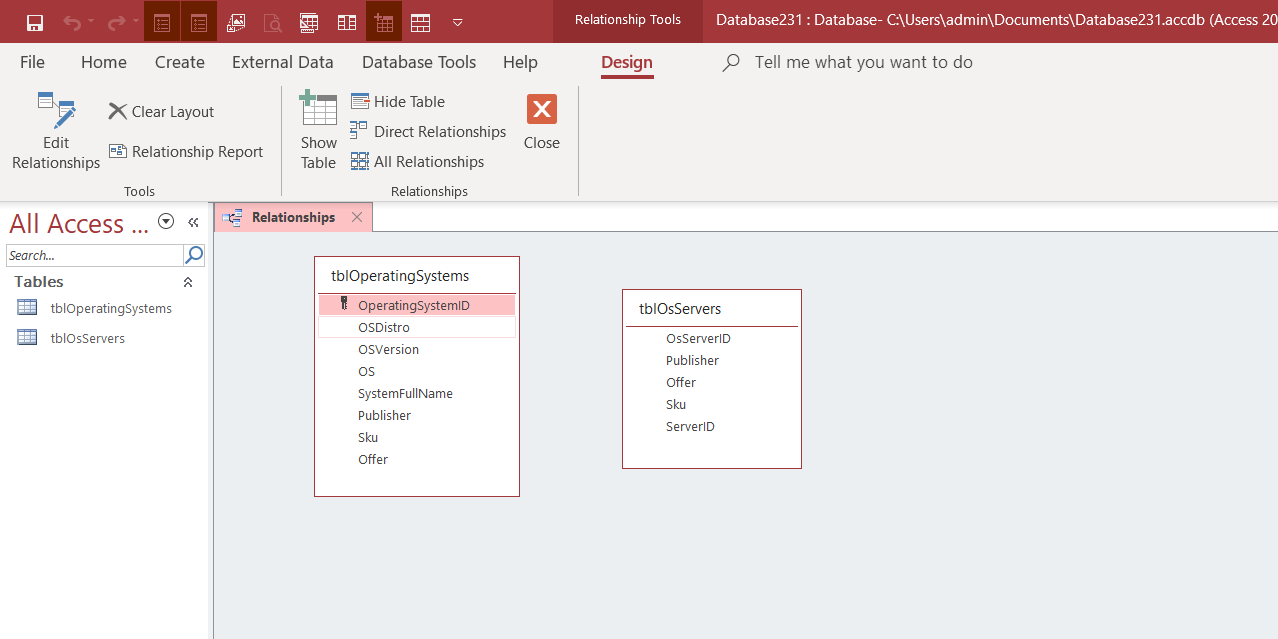Click the Undo arrow icon
Image resolution: width=1278 pixels, height=639 pixels.
pyautogui.click(x=72, y=22)
